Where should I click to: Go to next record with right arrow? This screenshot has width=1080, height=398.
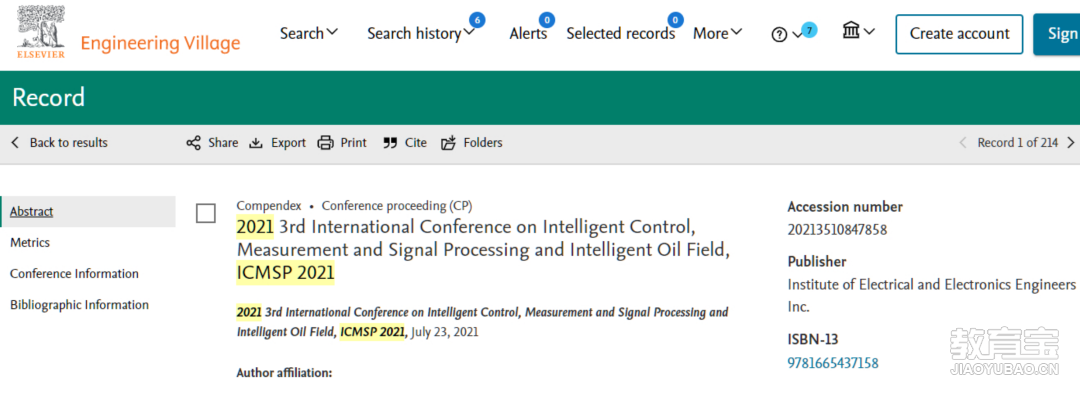[x=1070, y=143]
